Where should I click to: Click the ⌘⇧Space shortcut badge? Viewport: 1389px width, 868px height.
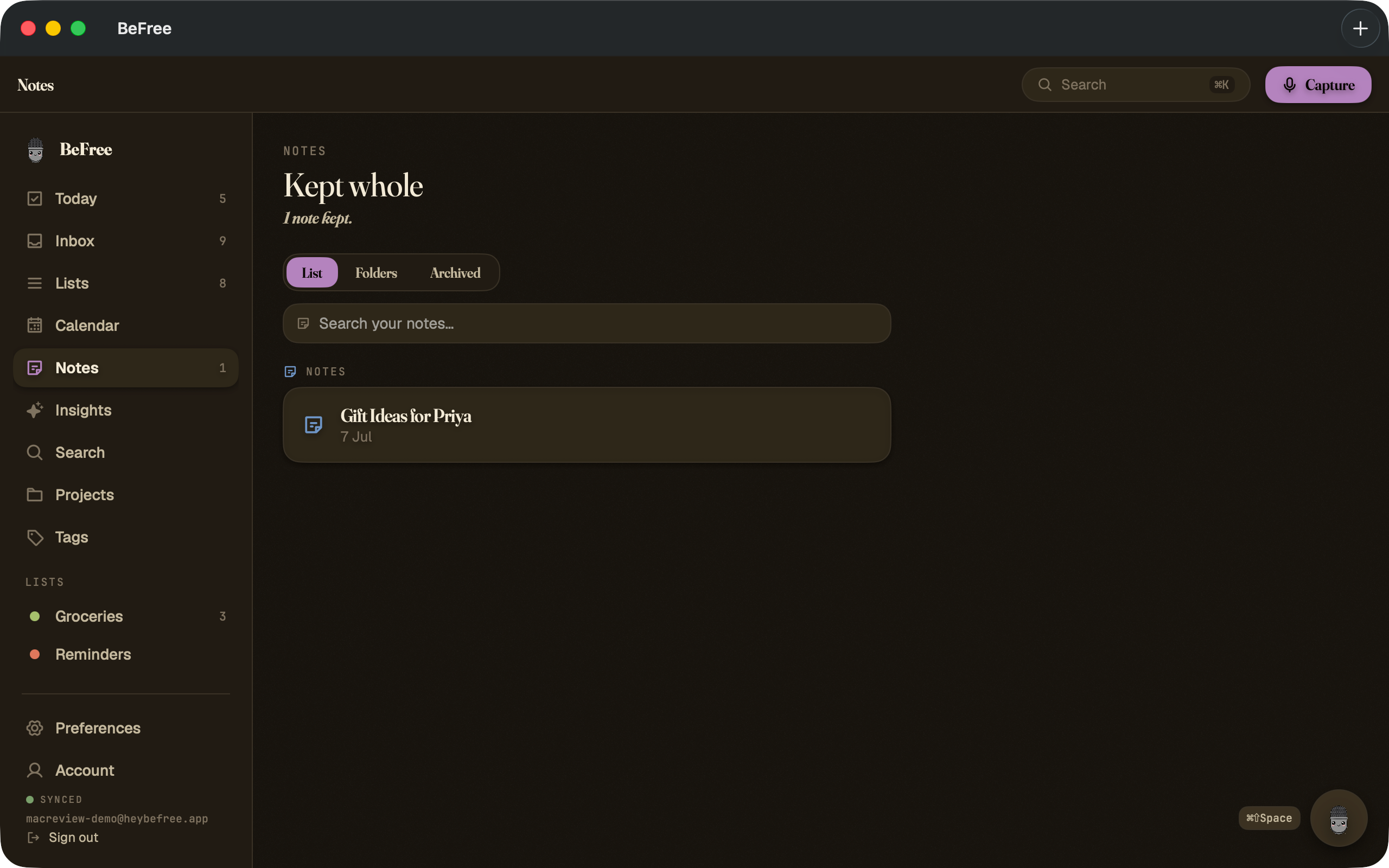[1269, 819]
